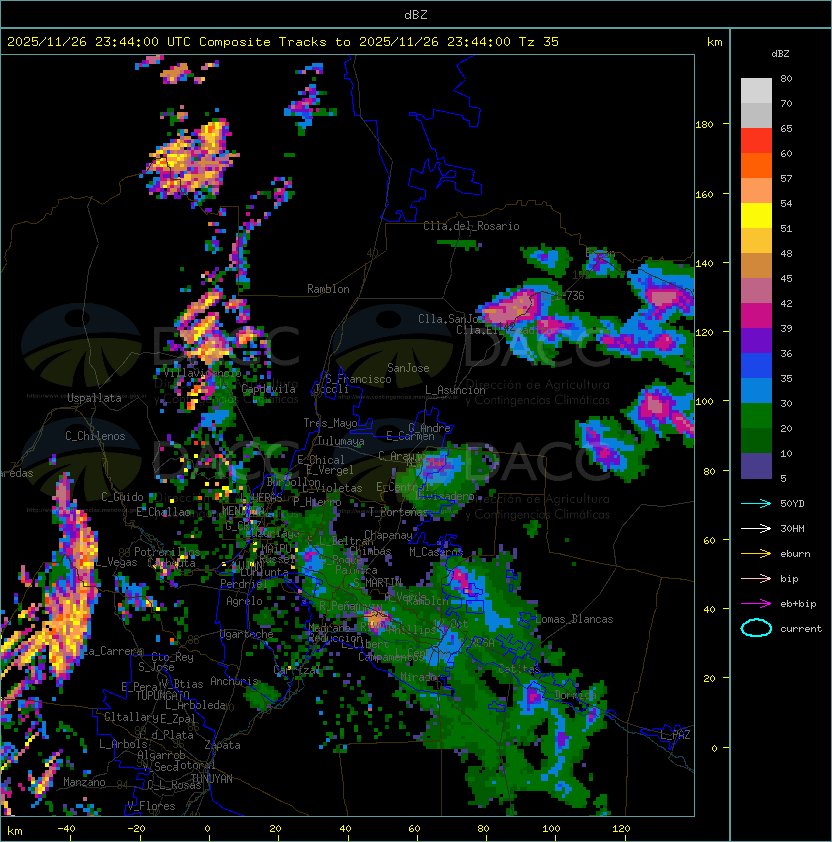The image size is (832, 842).
Task: Click the 140 tick on the vertical axis
Action: (x=704, y=264)
